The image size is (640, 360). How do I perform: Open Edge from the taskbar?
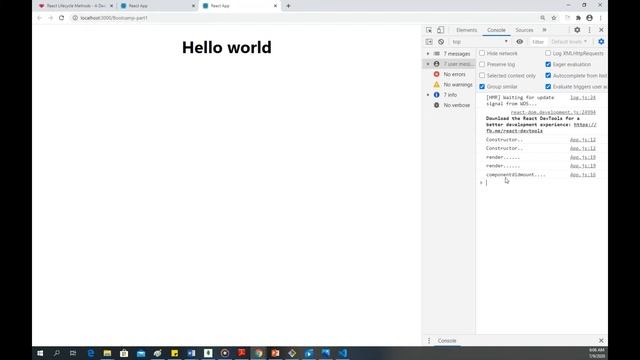coord(91,353)
